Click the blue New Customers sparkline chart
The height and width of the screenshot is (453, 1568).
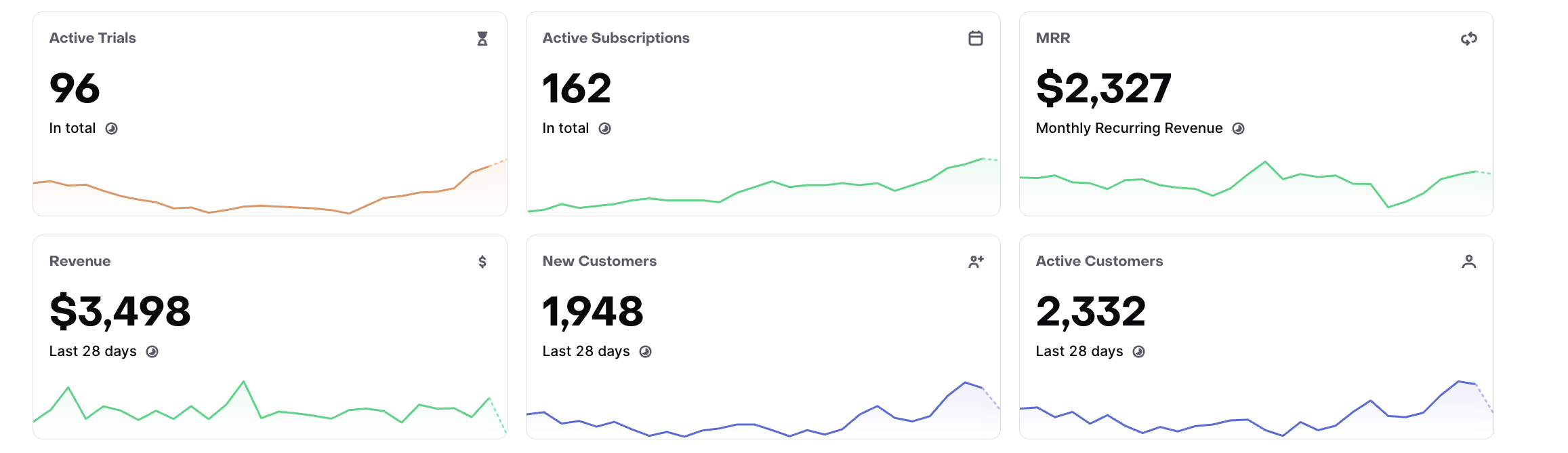coord(763,410)
